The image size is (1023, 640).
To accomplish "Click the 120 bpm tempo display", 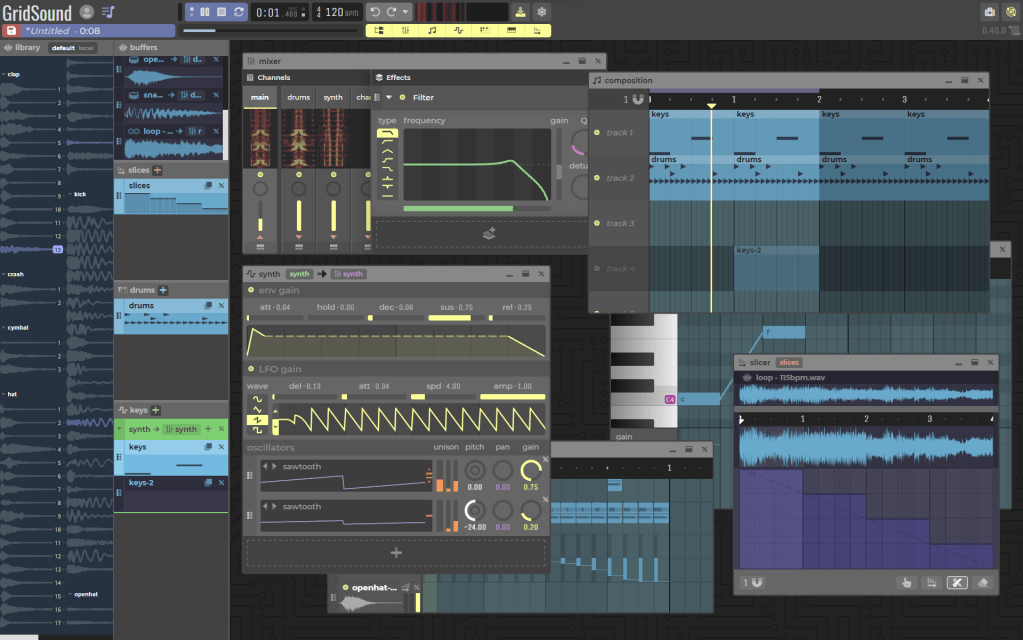I will click(336, 12).
